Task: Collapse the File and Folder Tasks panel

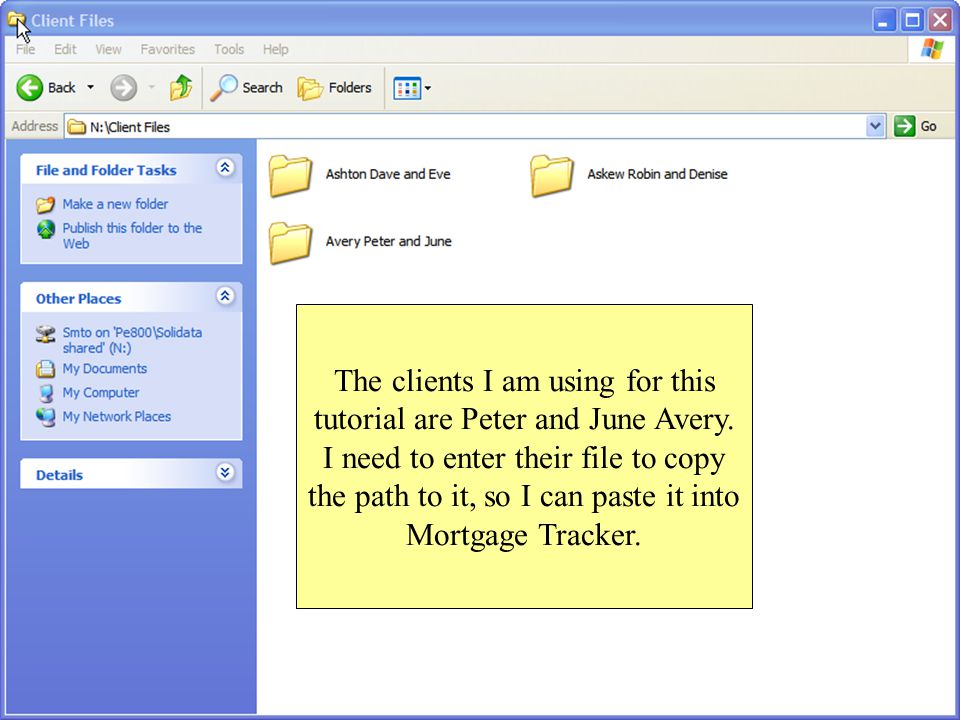Action: coord(225,167)
